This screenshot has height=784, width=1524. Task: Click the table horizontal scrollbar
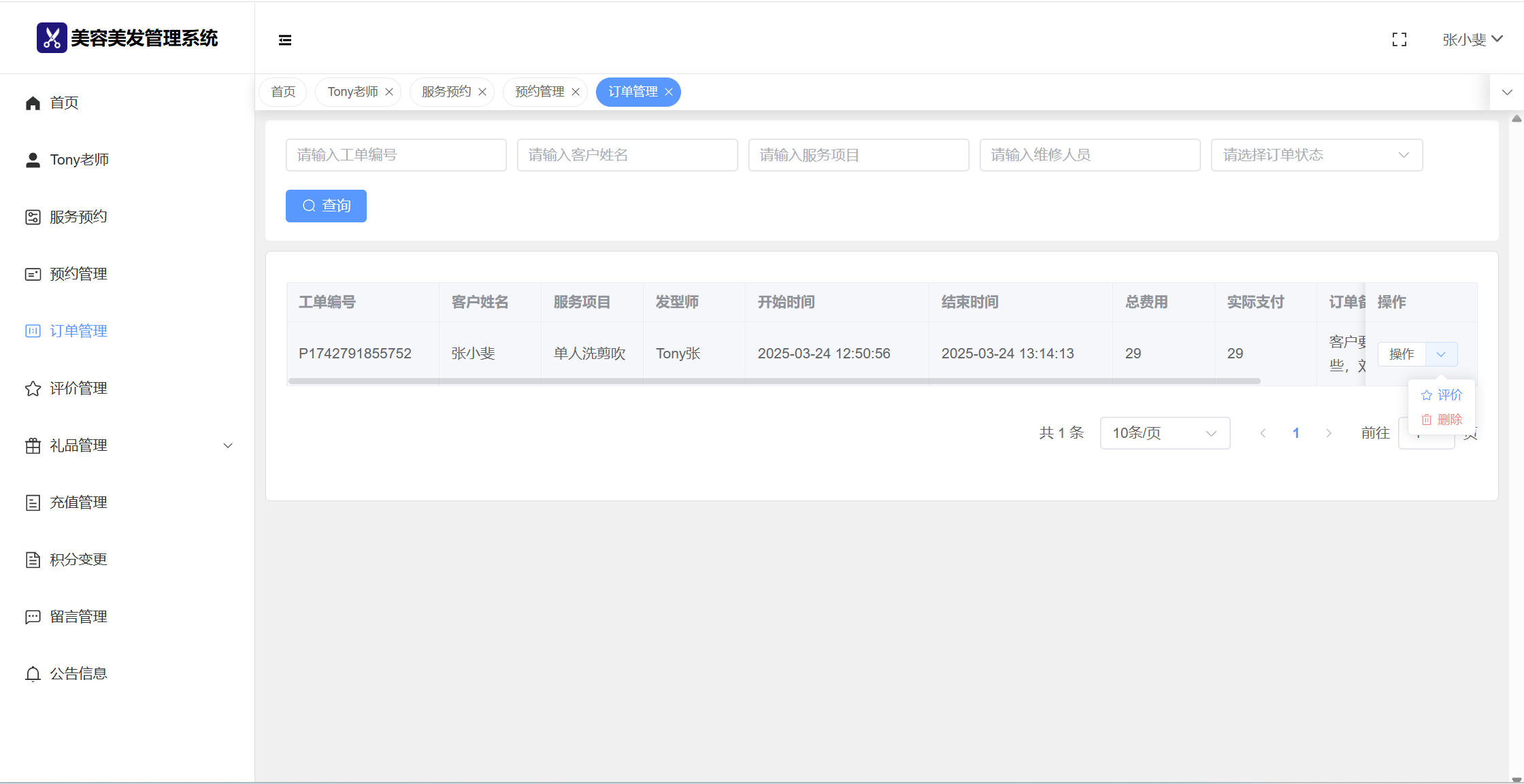click(x=774, y=381)
